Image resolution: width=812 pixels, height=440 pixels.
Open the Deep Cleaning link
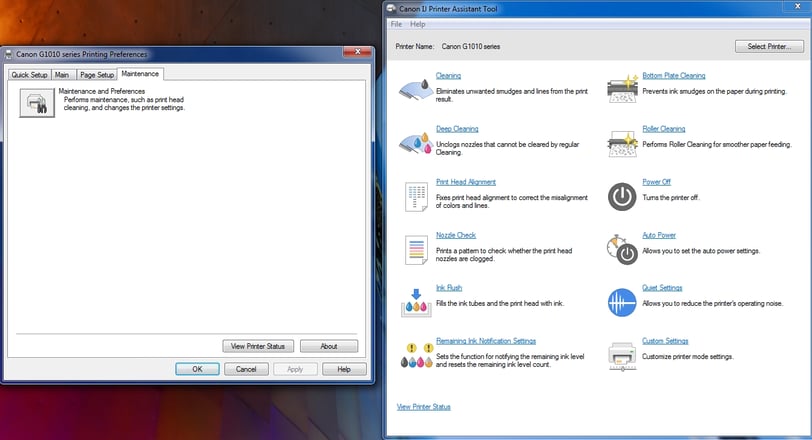457,129
